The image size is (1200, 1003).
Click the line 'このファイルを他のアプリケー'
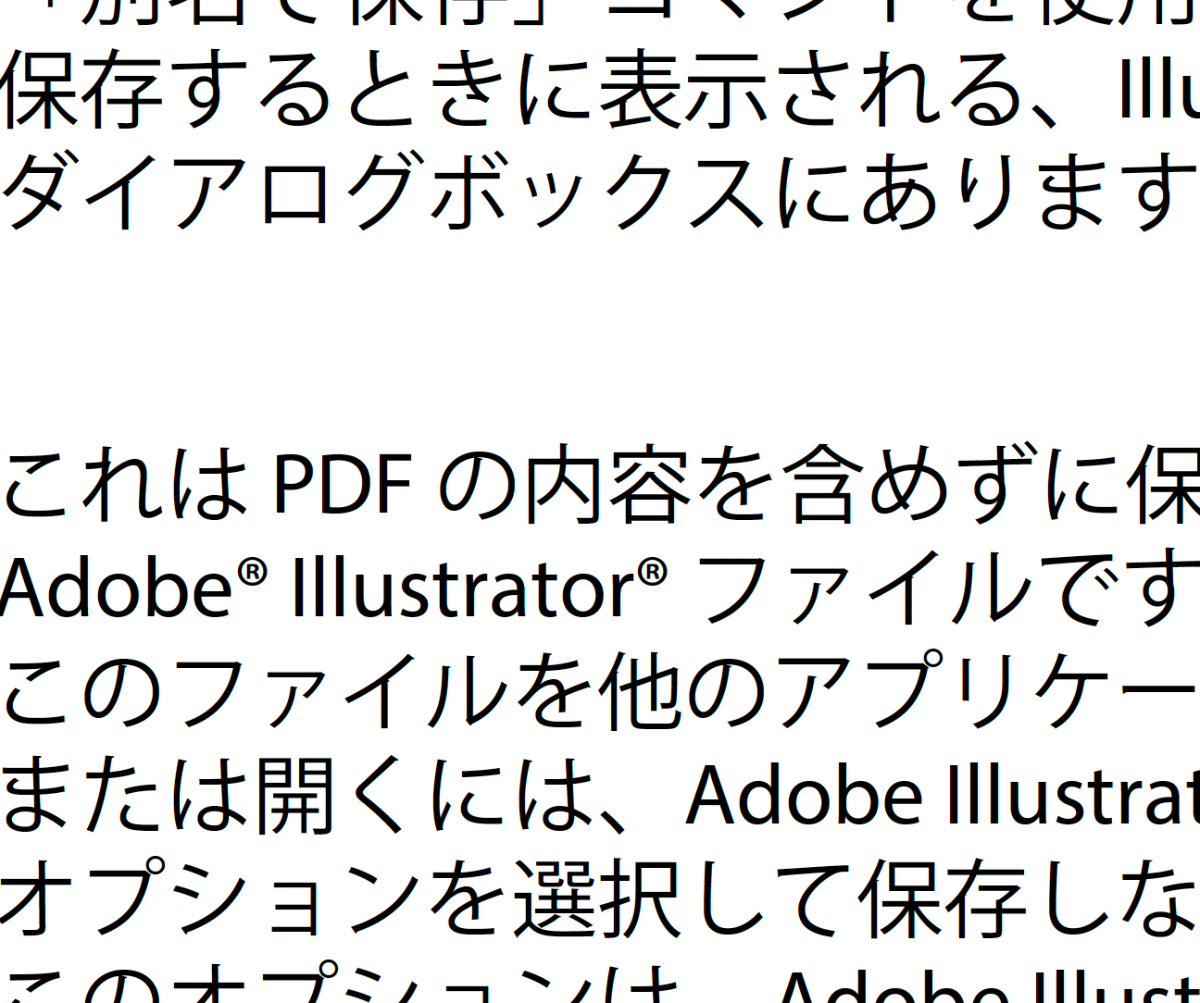click(600, 690)
